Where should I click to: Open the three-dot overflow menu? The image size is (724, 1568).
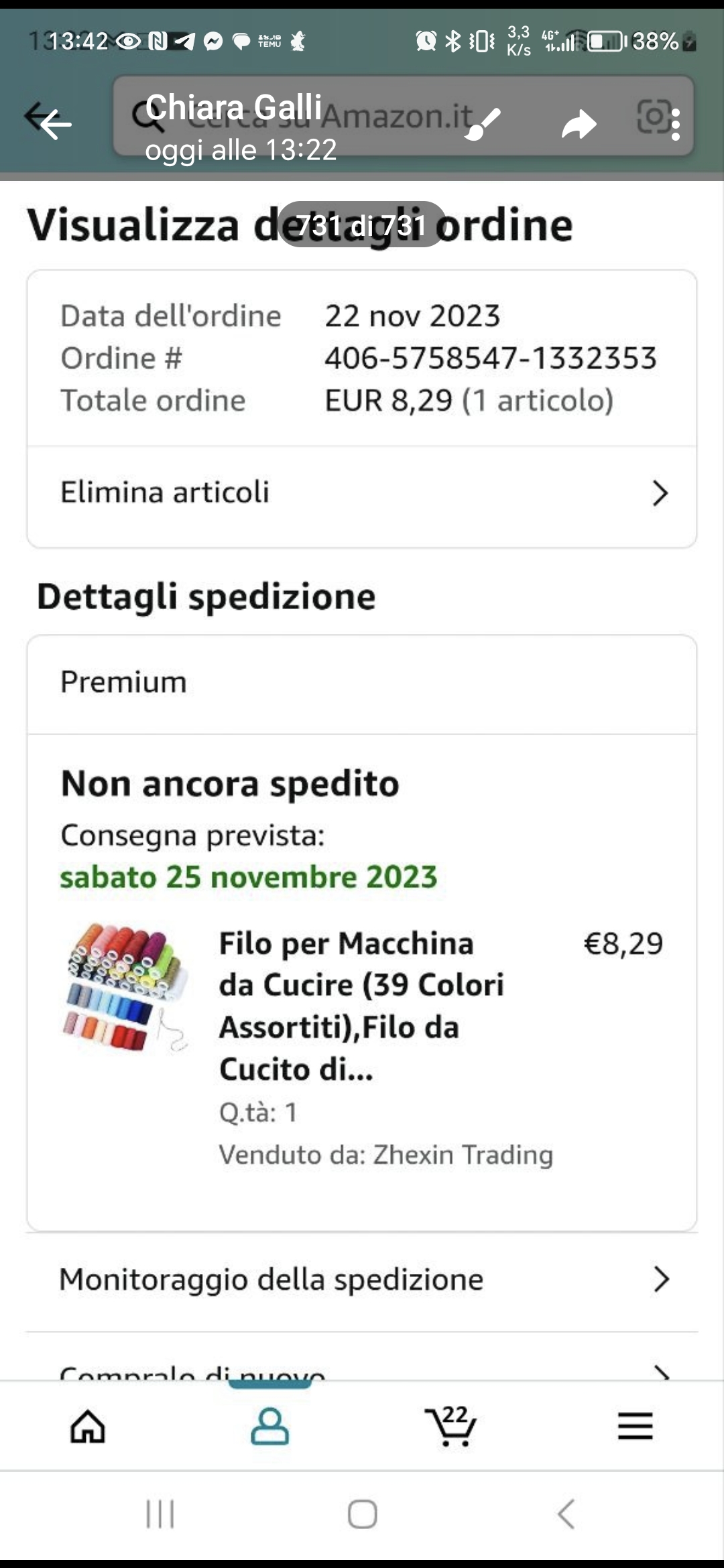tap(675, 125)
